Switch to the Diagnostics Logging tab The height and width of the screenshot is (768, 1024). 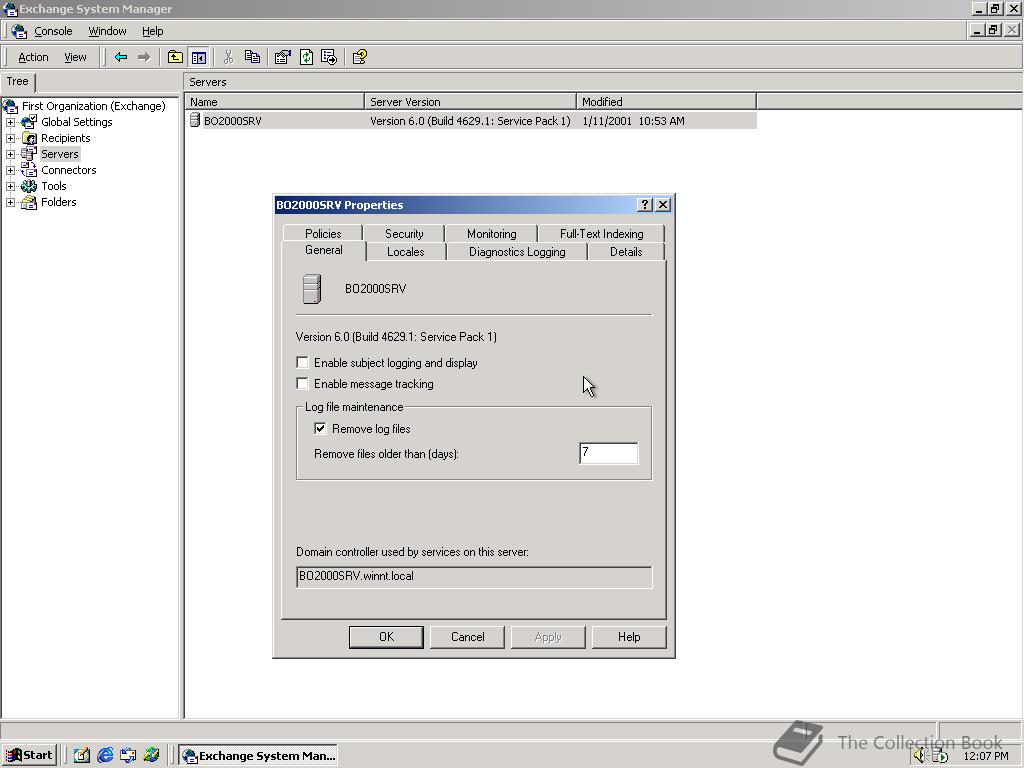pos(517,251)
